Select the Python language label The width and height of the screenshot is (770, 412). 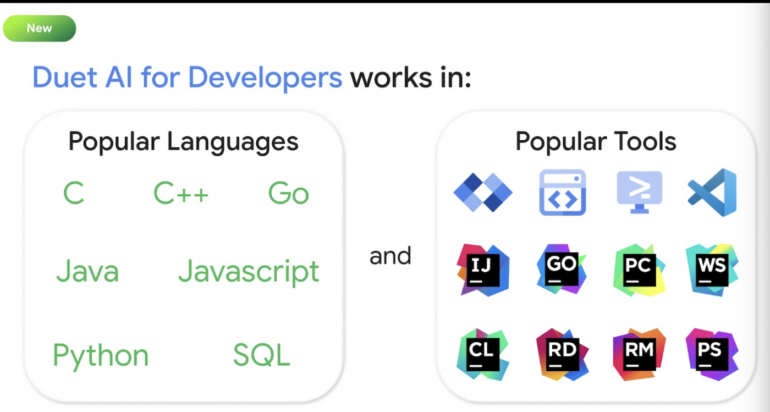(100, 355)
